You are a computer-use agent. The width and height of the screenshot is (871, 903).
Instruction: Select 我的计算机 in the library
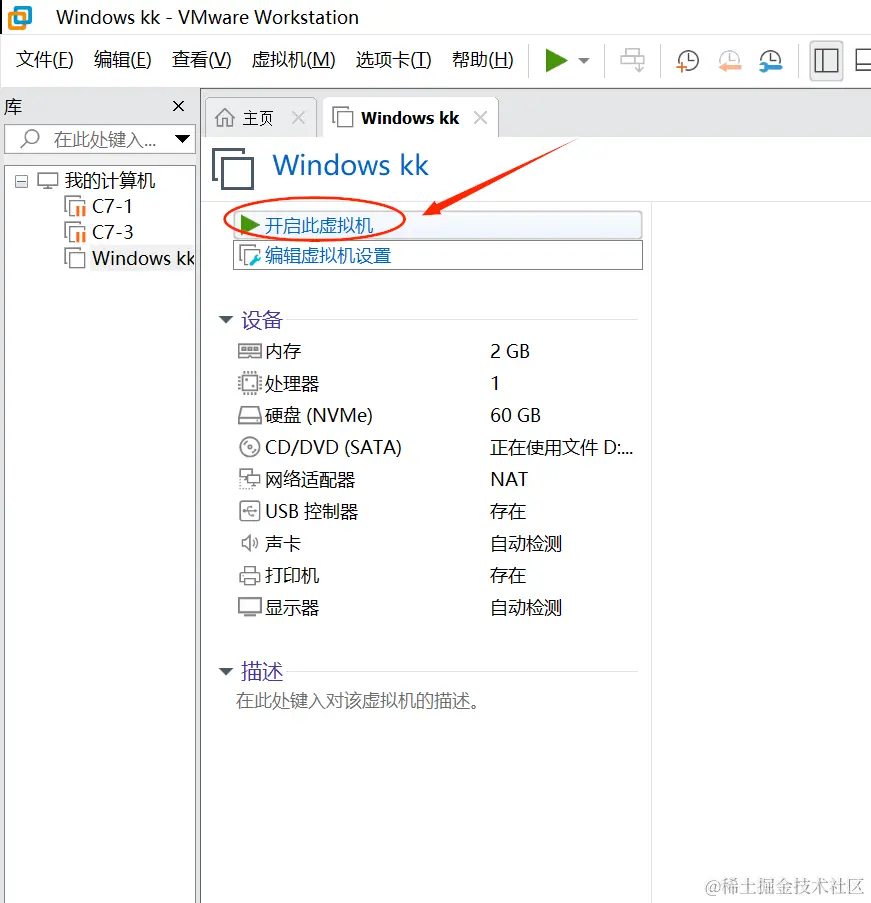pos(109,181)
